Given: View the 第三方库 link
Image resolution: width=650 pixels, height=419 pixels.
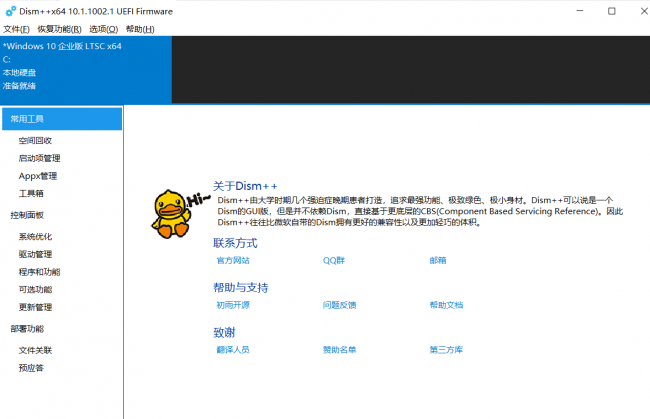Looking at the screenshot, I should click(446, 350).
